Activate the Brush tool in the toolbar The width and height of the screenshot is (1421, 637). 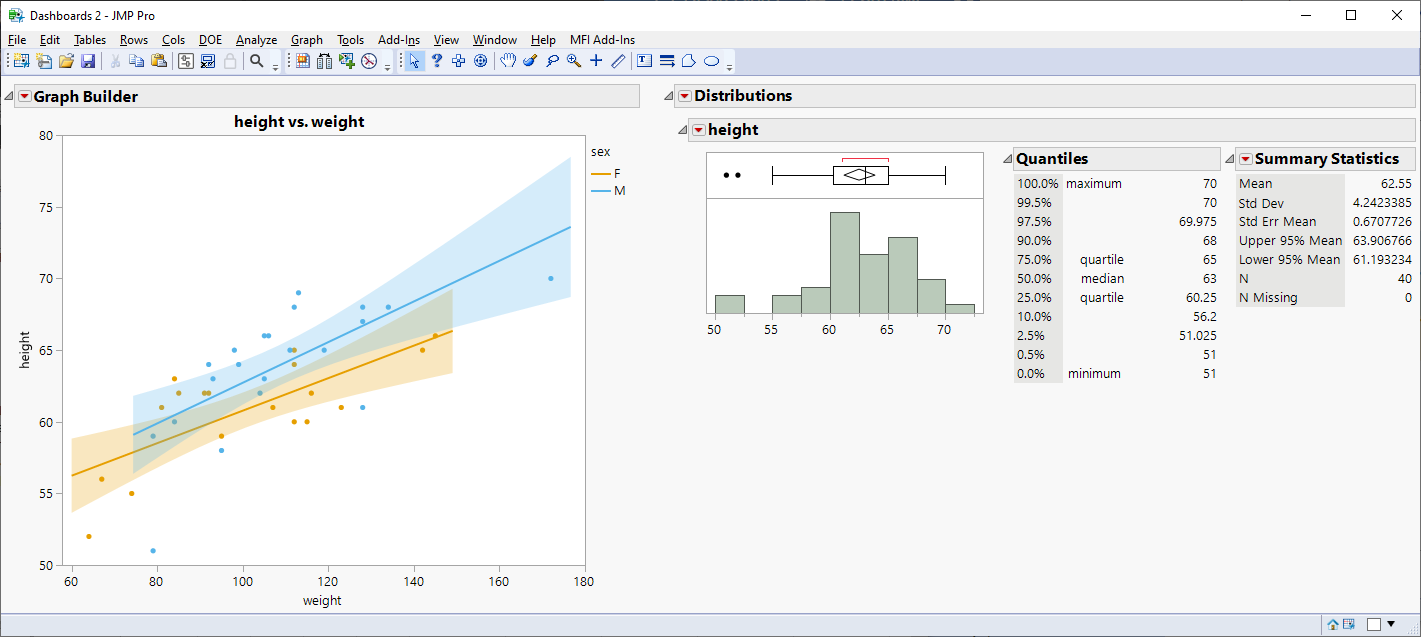point(528,61)
